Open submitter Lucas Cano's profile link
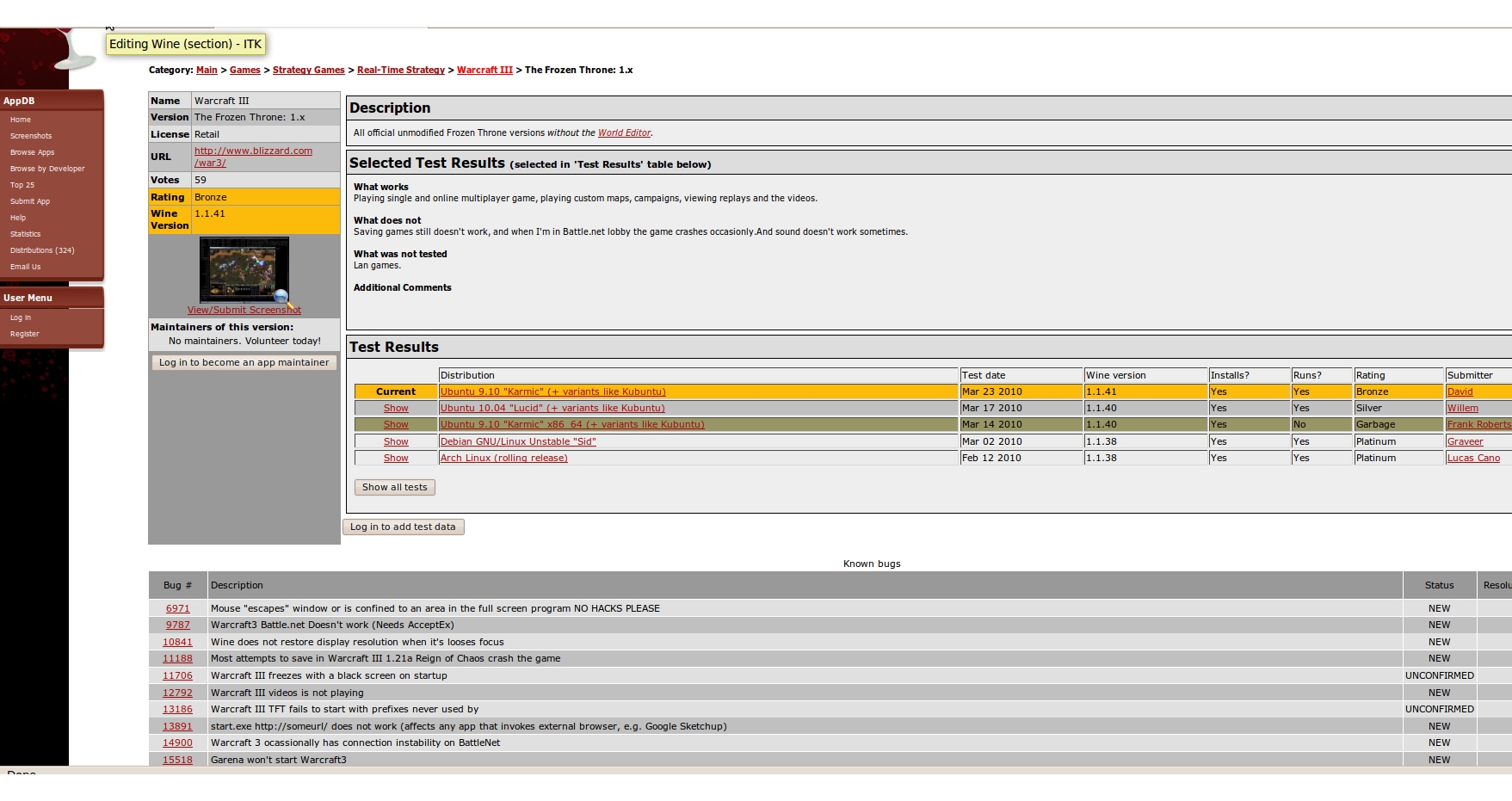This screenshot has width=1512, height=801. [x=1473, y=459]
